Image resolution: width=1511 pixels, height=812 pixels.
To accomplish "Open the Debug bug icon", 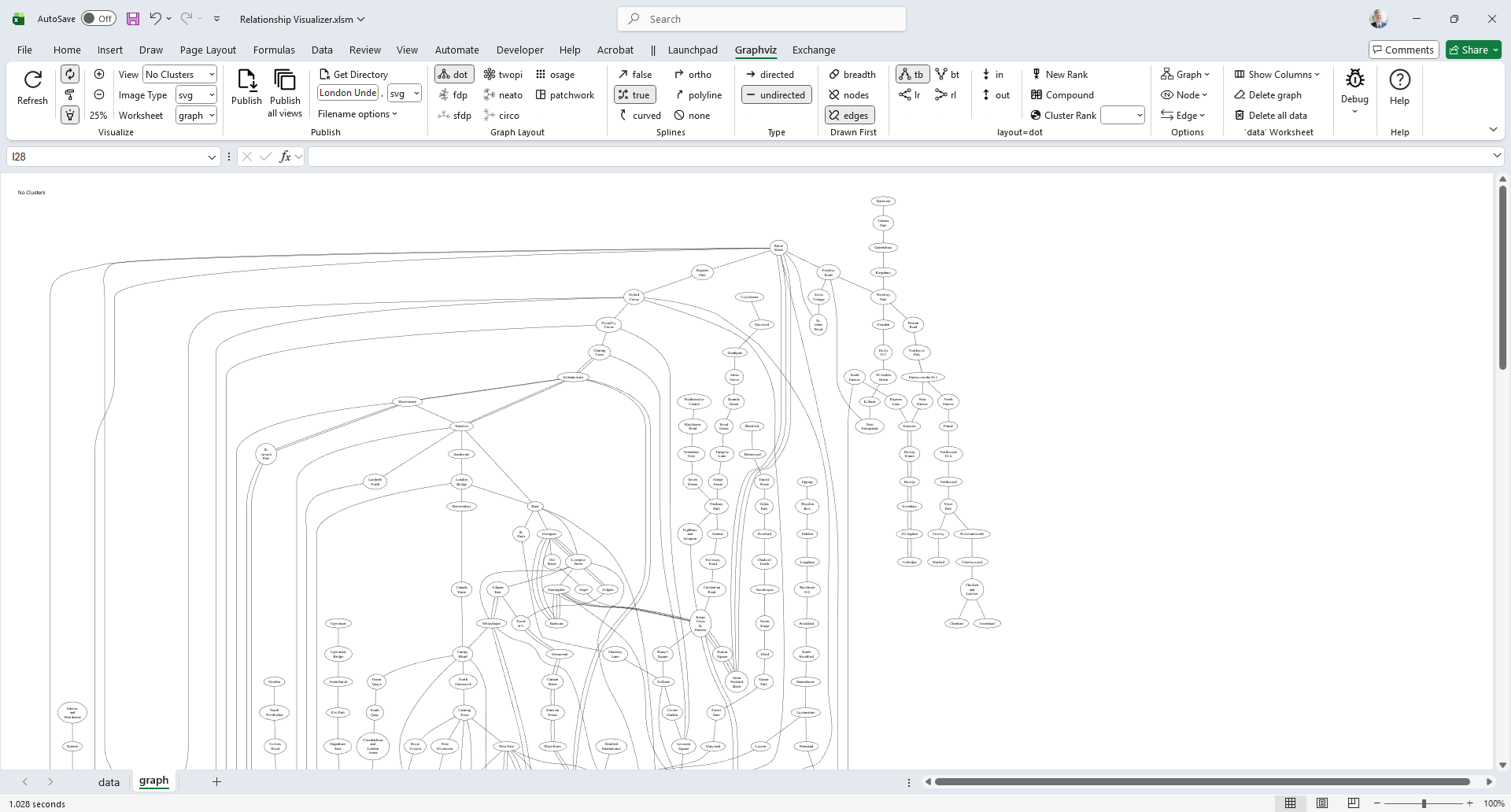I will (x=1354, y=79).
